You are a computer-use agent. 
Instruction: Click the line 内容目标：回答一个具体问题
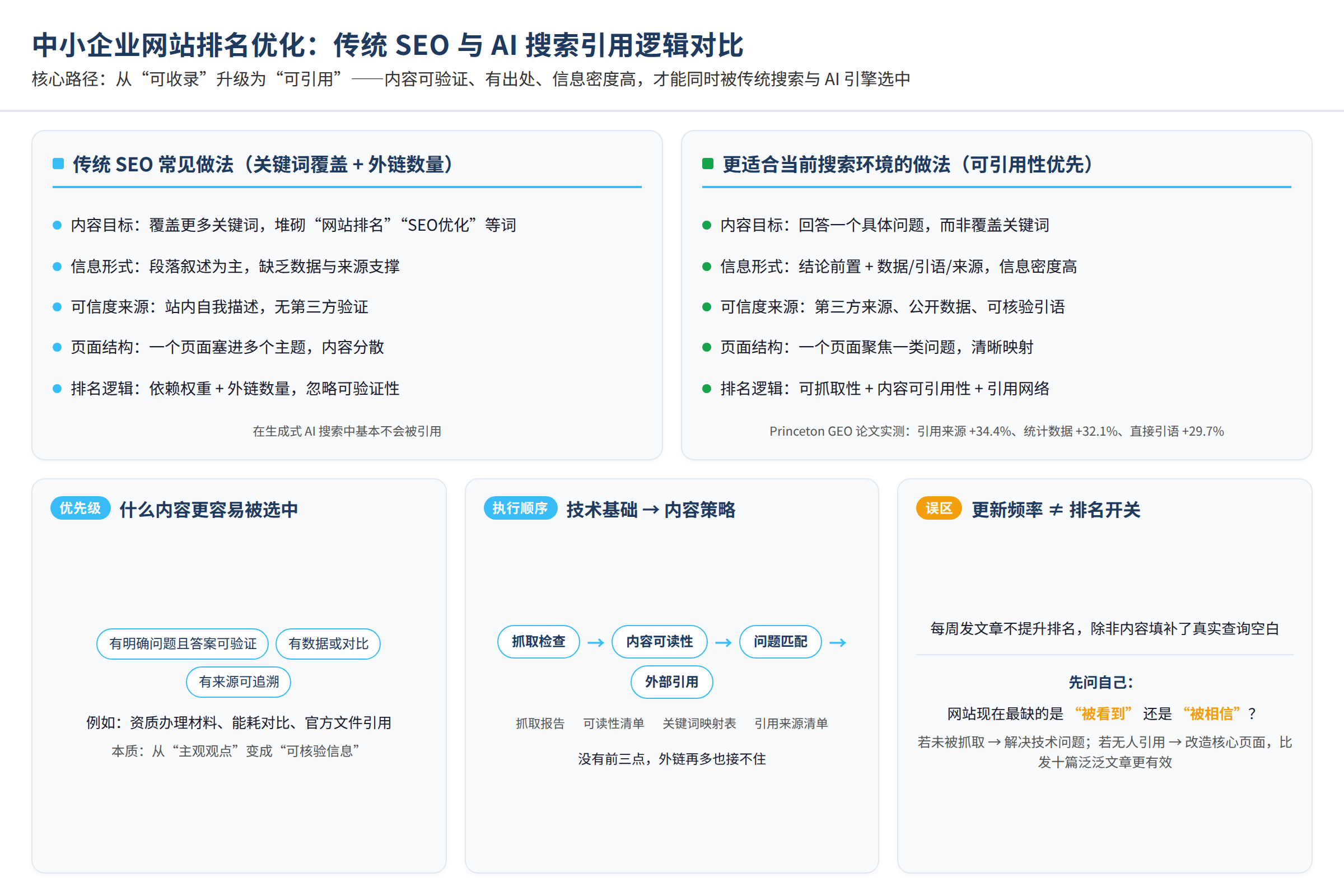click(x=885, y=225)
